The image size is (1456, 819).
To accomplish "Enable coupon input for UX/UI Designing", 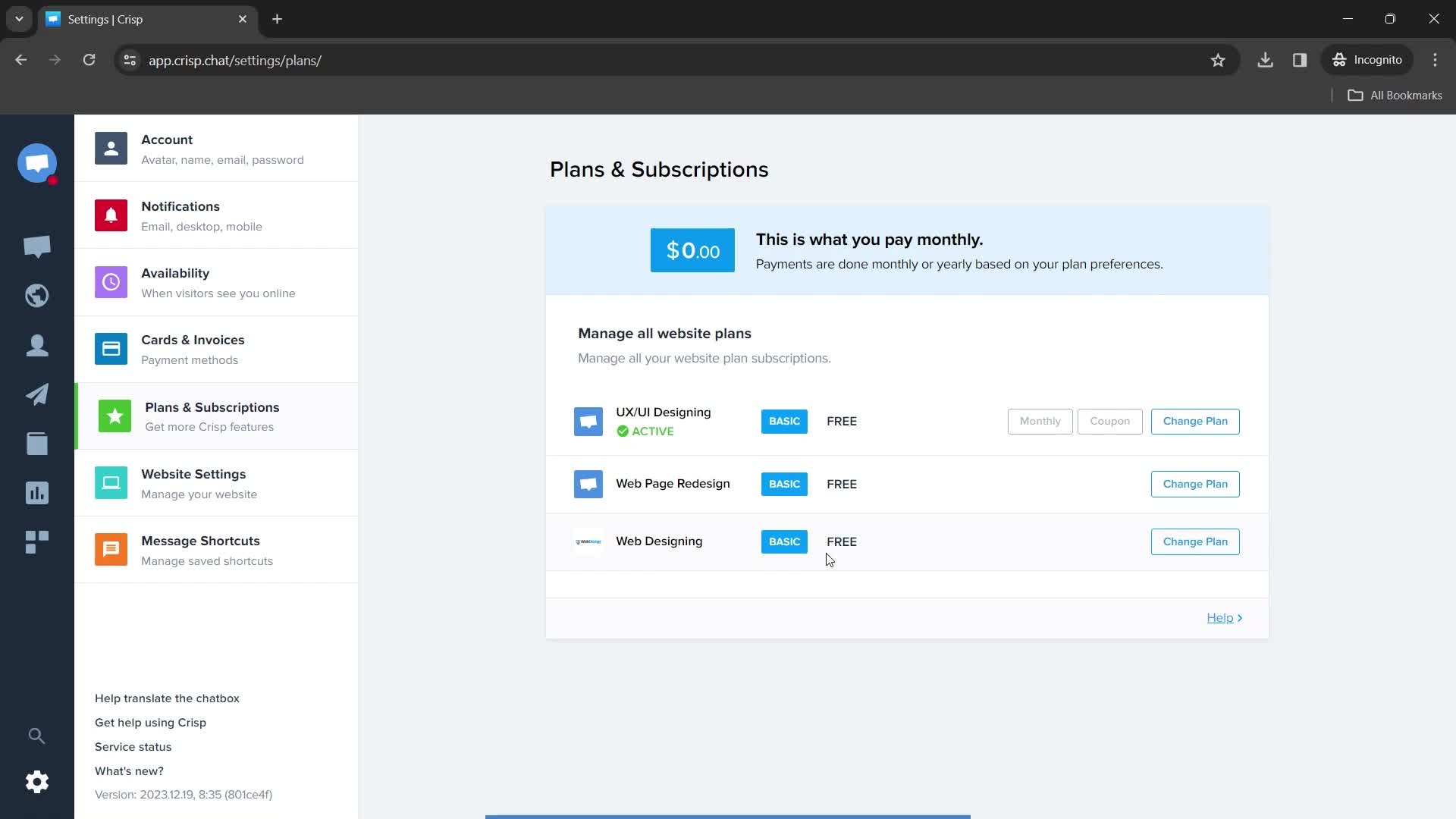I will click(x=1110, y=421).
